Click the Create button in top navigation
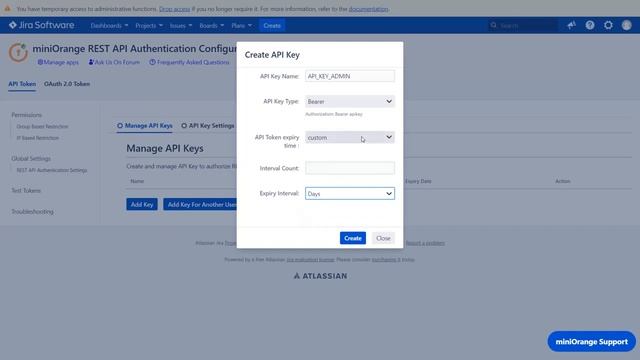The width and height of the screenshot is (640, 360). (272, 26)
